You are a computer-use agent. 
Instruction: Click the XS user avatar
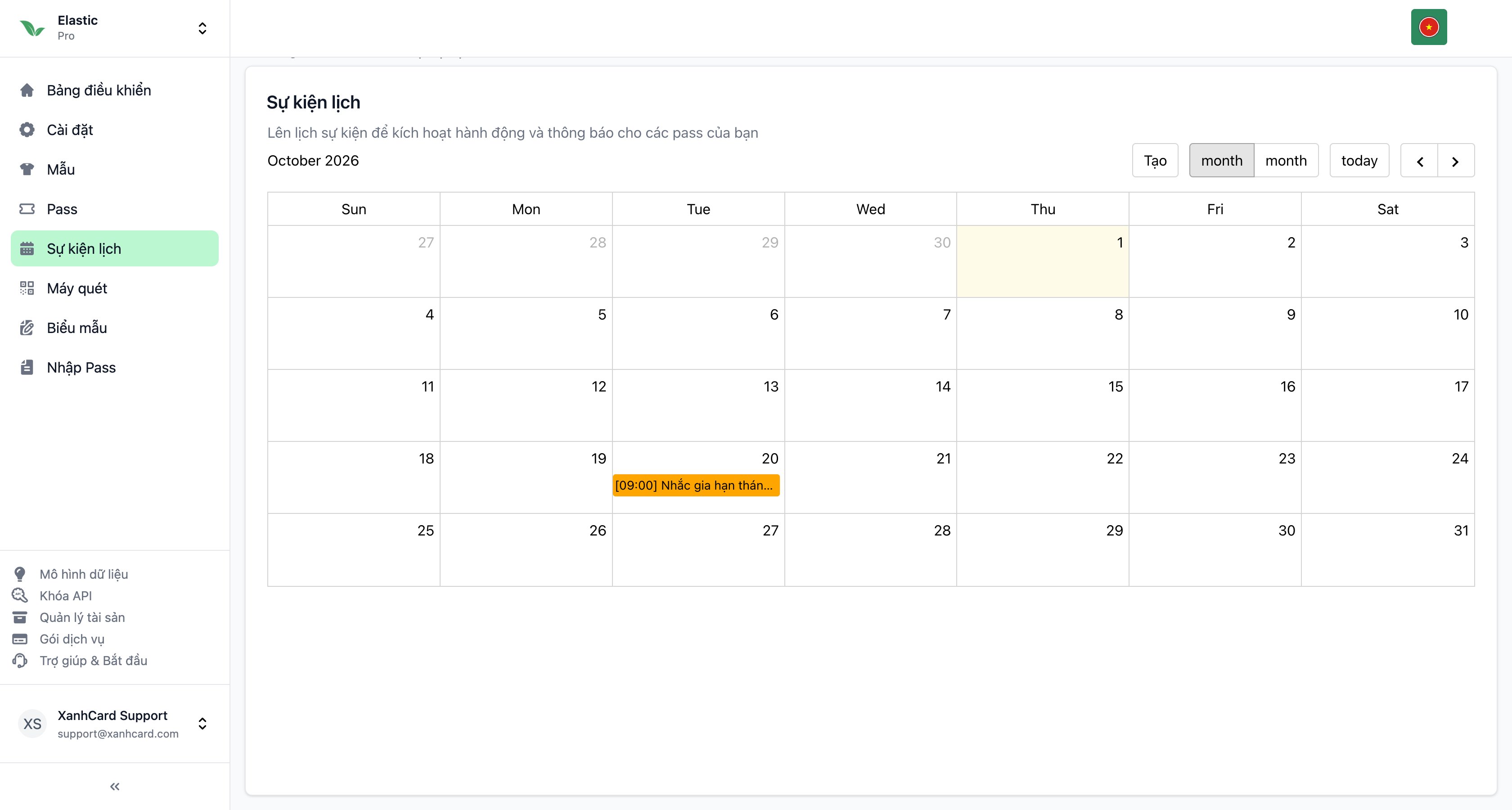coord(32,724)
